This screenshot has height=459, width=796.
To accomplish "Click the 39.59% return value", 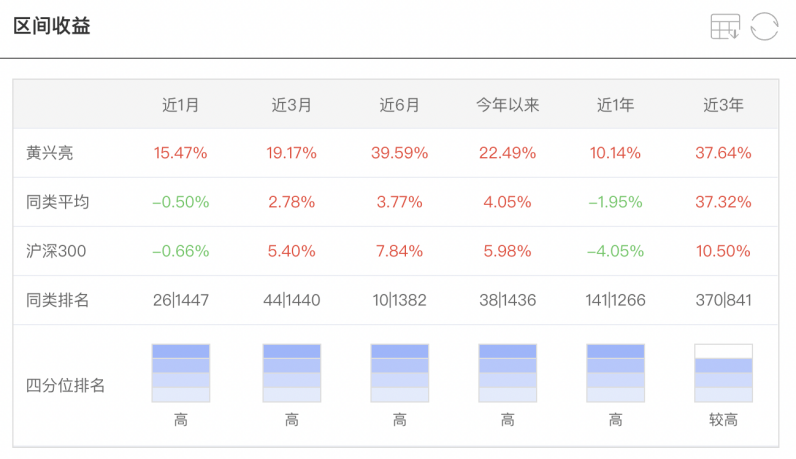I will [x=399, y=153].
